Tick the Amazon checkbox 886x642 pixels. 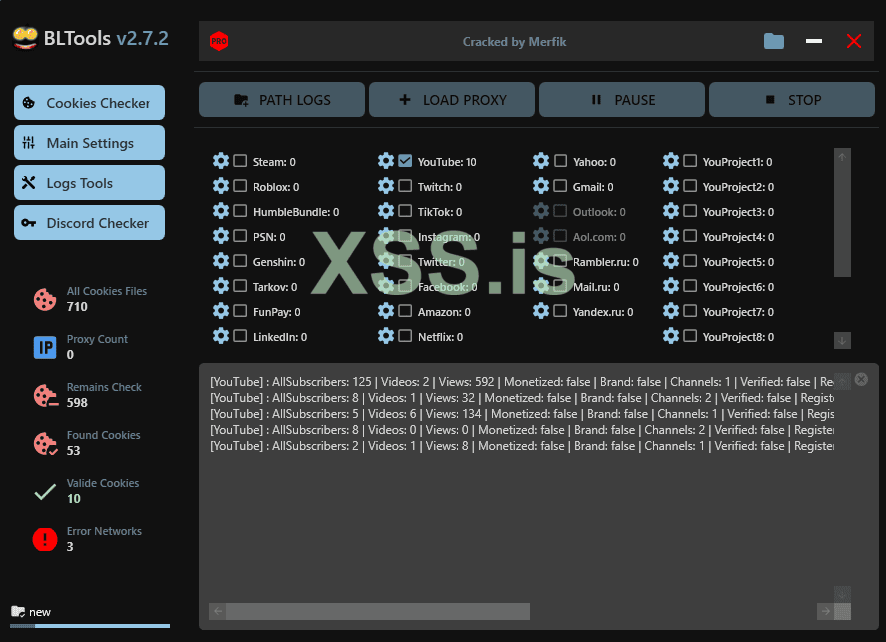click(405, 311)
